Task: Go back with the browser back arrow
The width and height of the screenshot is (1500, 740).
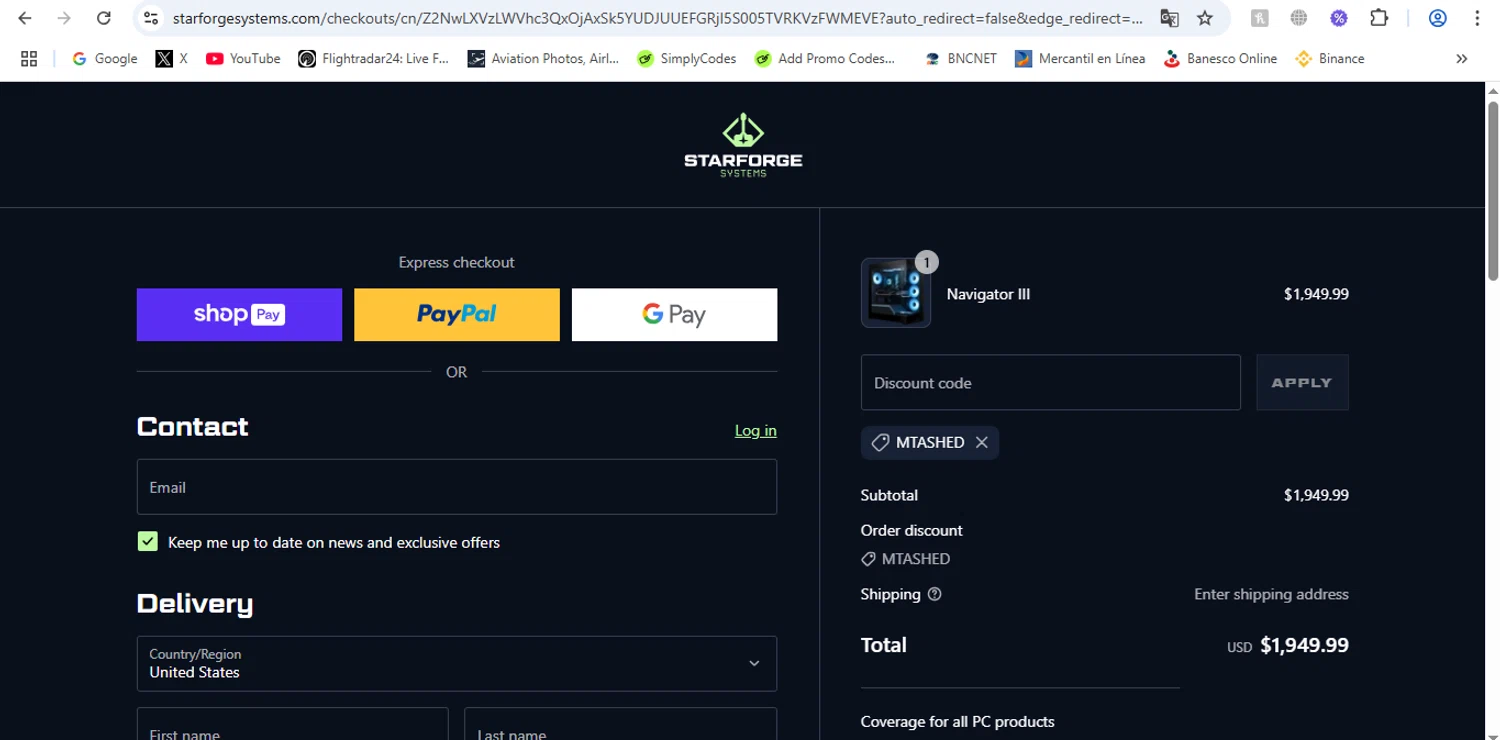Action: click(25, 18)
